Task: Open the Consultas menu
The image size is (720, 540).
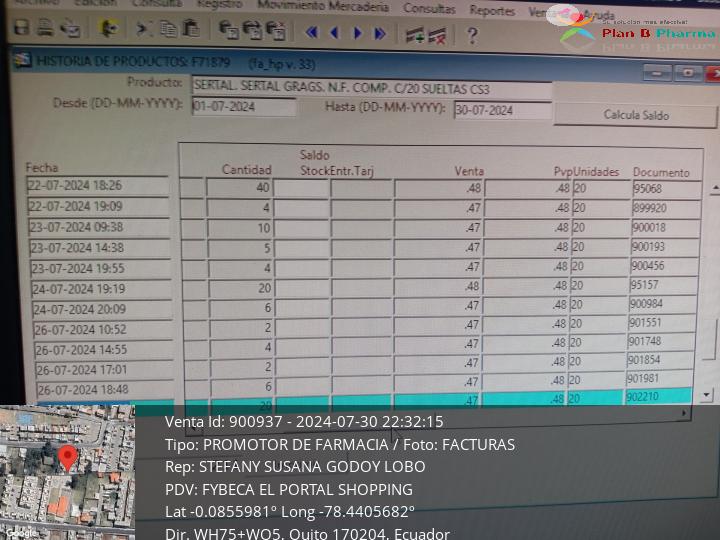Action: [x=429, y=8]
